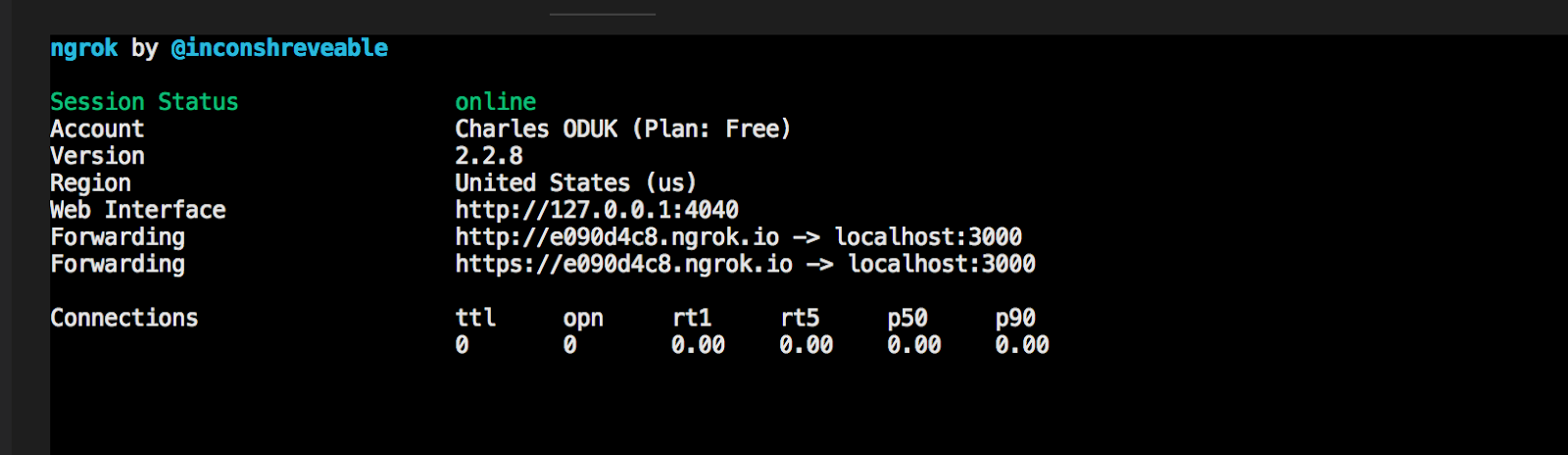The image size is (1568, 455).
Task: Click 'United States (us)' region value
Action: click(575, 183)
